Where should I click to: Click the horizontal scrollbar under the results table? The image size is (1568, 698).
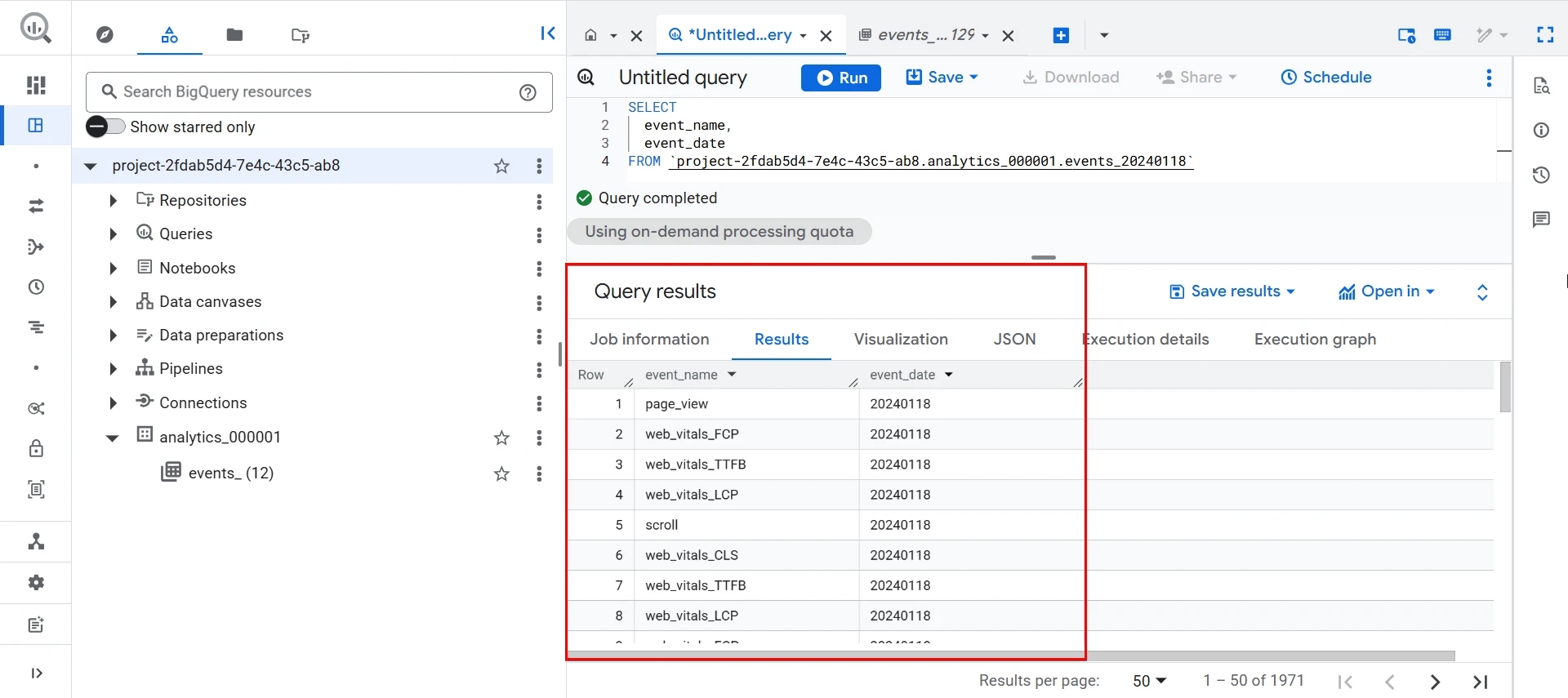coord(1011,656)
